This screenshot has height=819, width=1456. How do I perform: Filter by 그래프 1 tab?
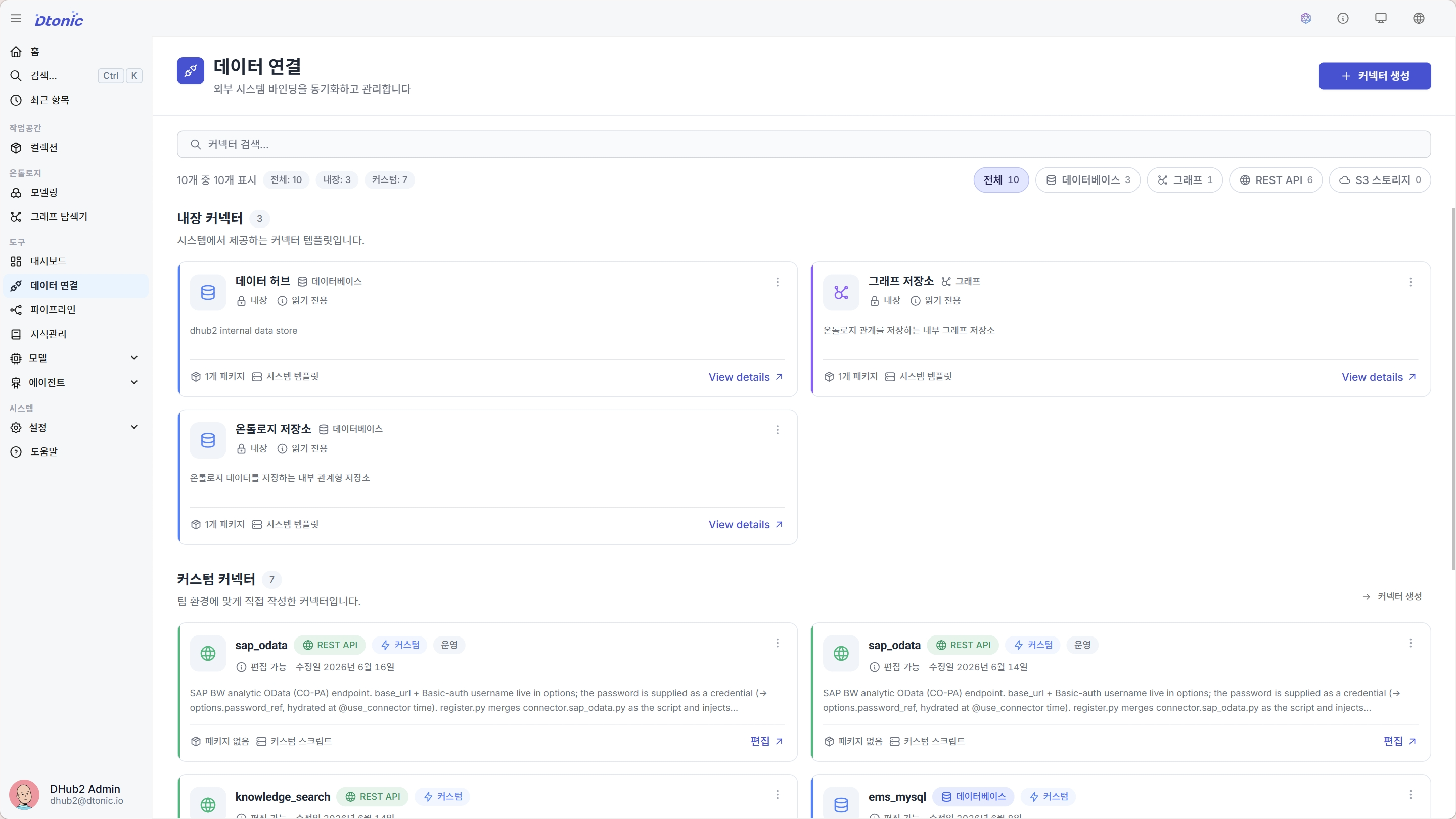tap(1185, 180)
